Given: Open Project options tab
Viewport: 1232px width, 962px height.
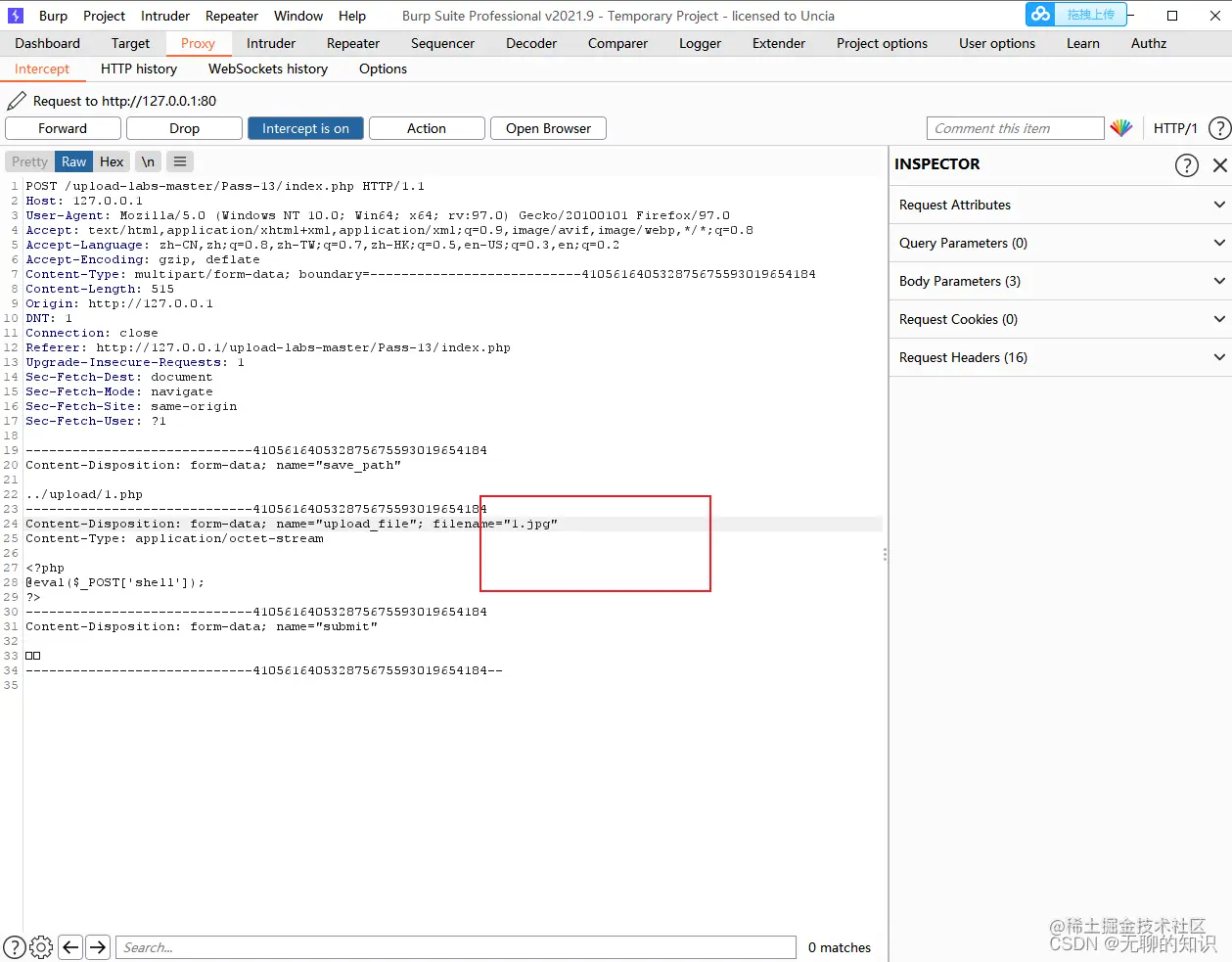Looking at the screenshot, I should pos(882,43).
